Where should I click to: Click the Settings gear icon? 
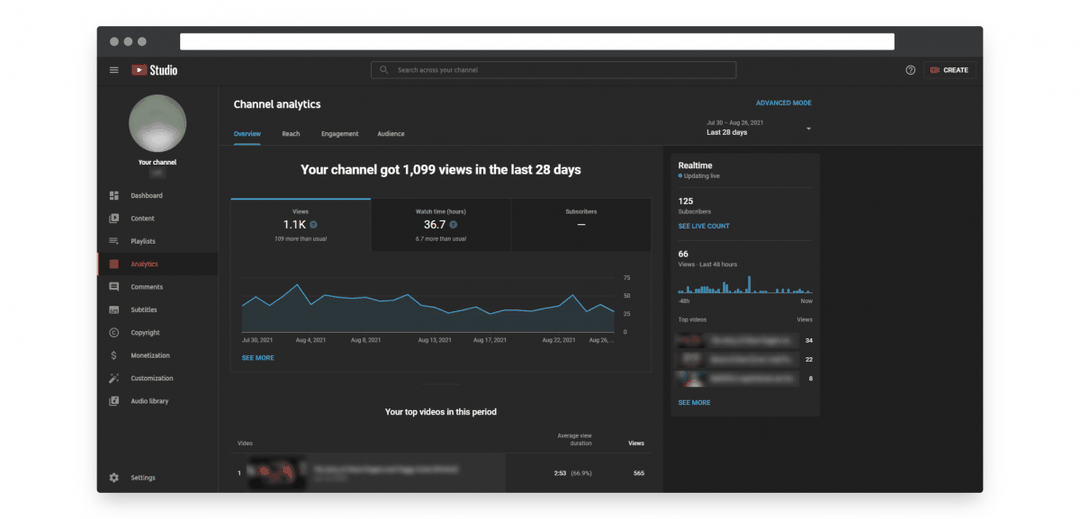pos(114,478)
